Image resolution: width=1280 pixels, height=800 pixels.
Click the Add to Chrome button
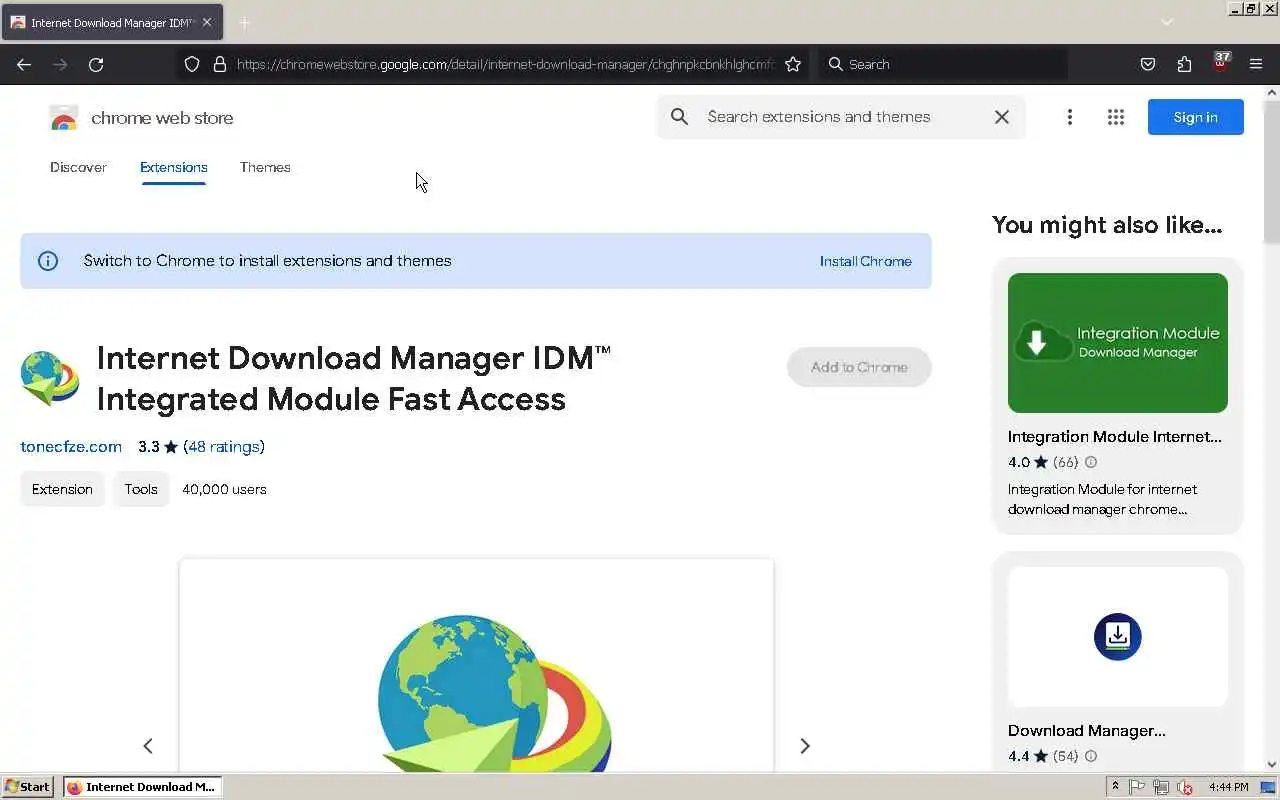pyautogui.click(x=859, y=367)
